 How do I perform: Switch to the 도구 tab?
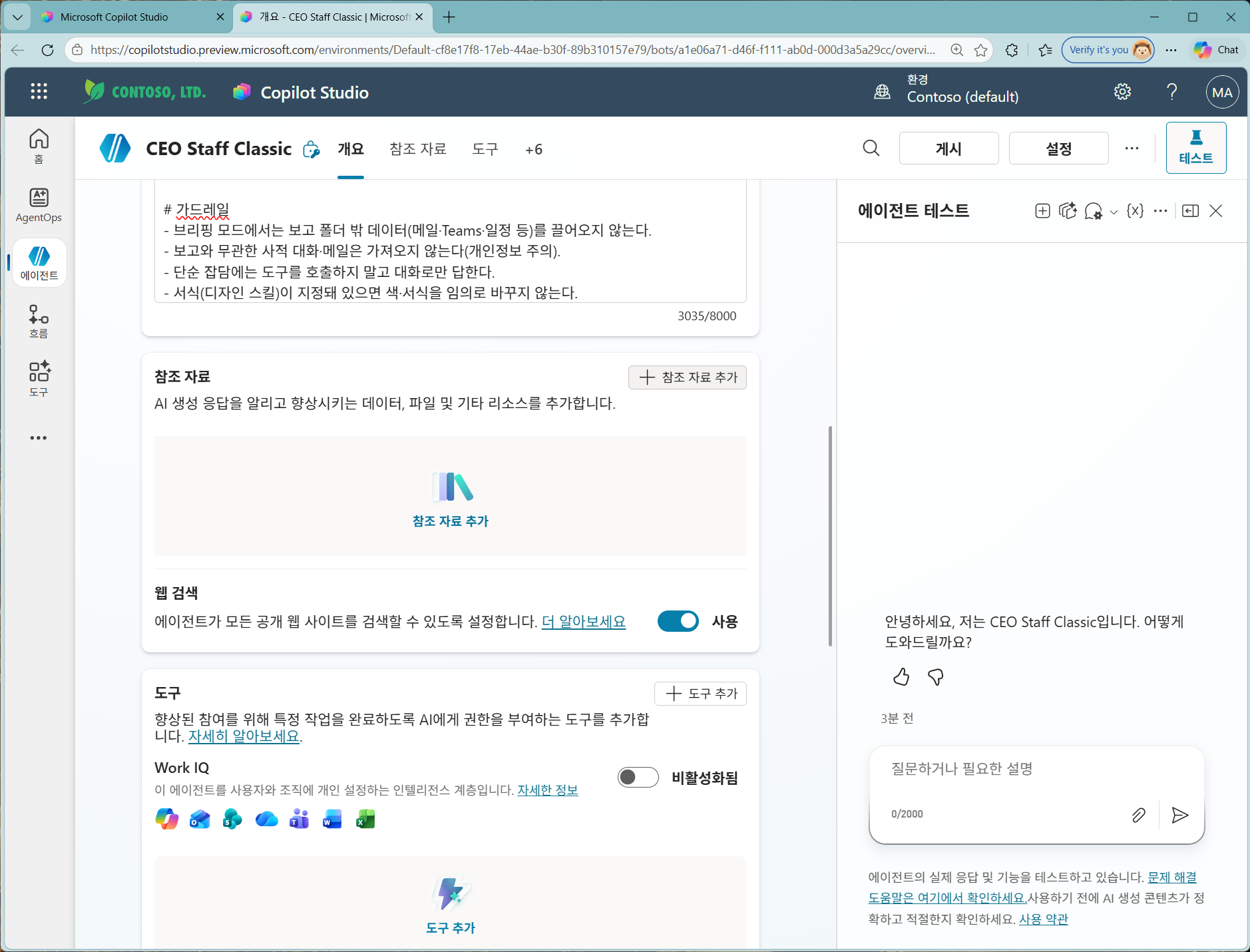[x=485, y=149]
